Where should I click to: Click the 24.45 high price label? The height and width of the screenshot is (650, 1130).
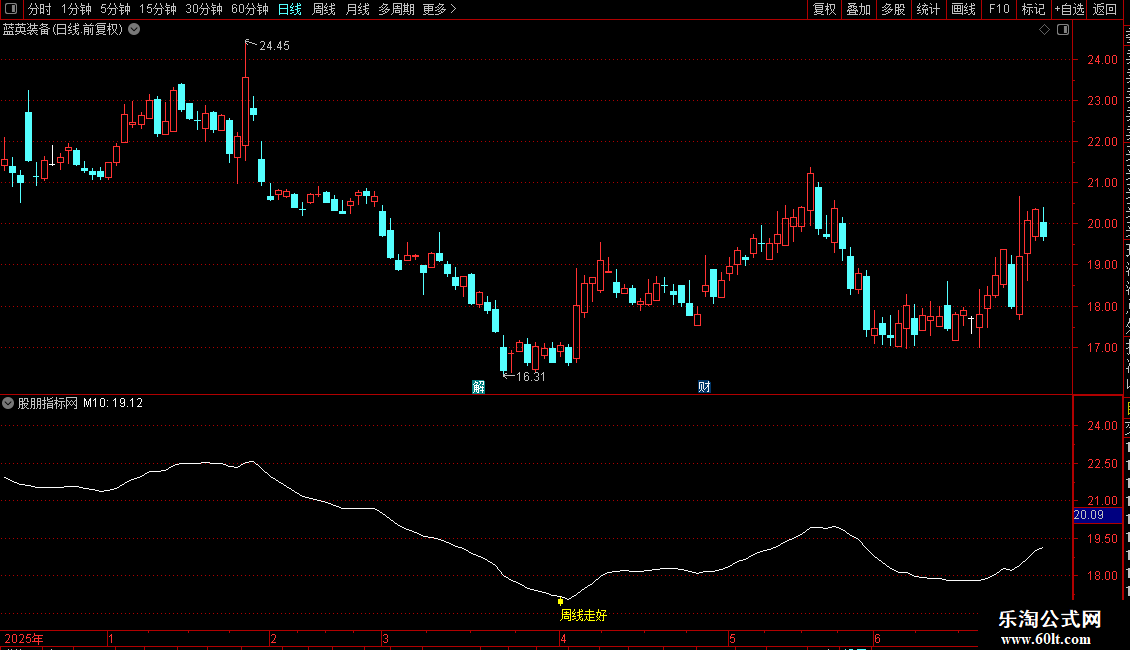[275, 45]
